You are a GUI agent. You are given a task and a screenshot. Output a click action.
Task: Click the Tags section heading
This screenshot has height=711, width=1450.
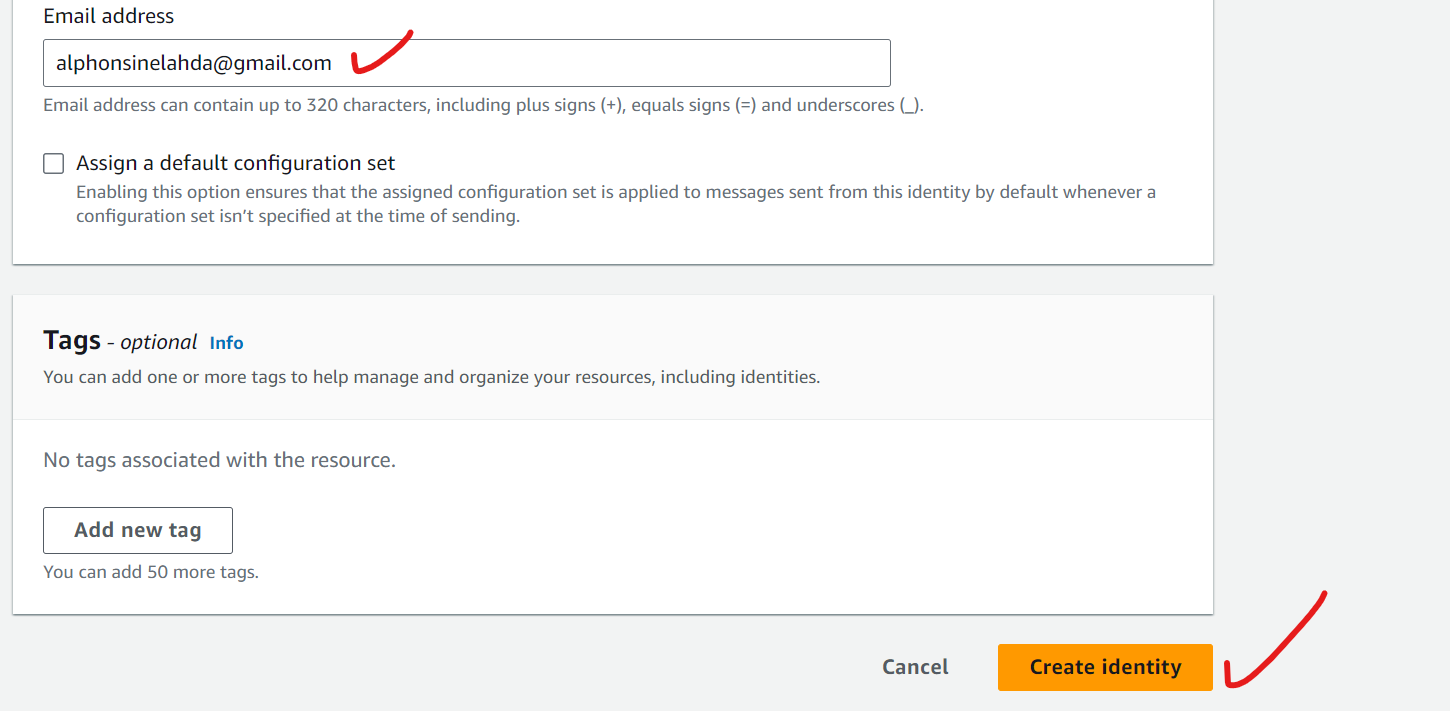(72, 341)
